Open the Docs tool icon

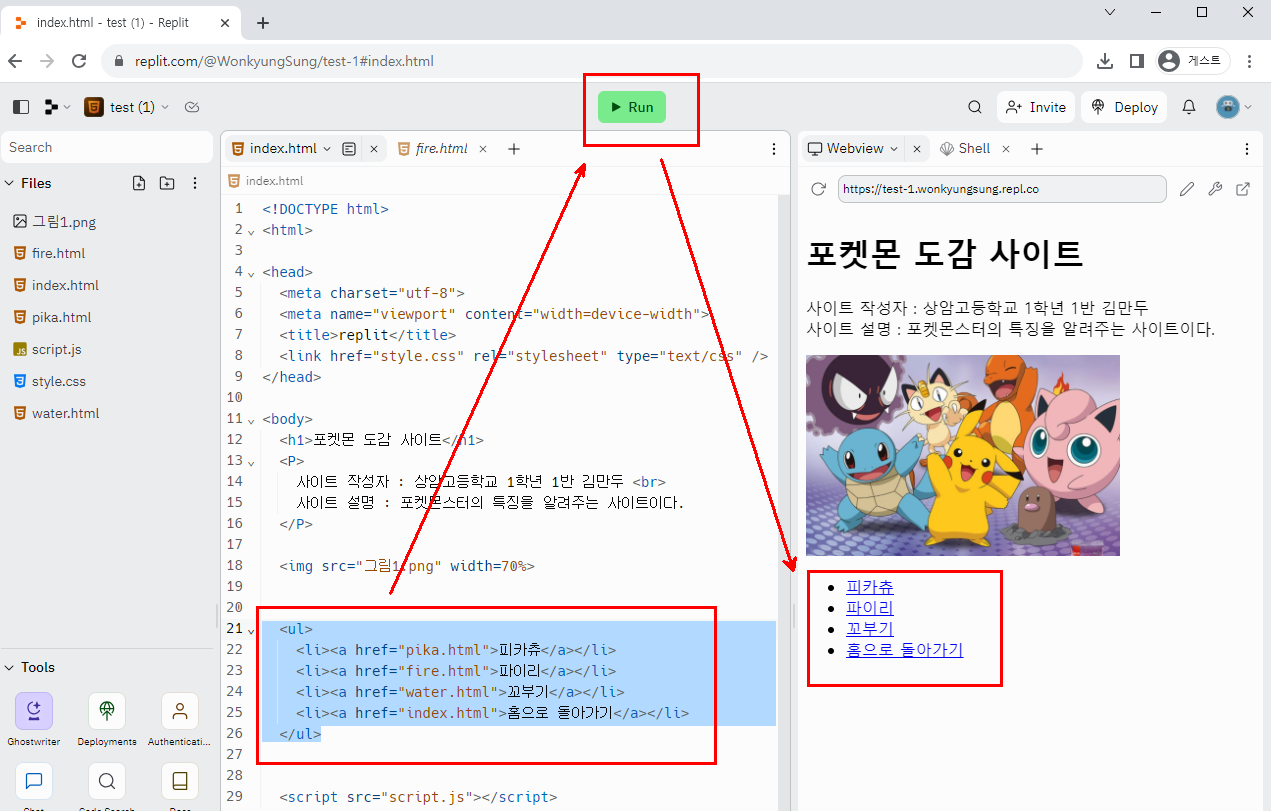click(180, 781)
